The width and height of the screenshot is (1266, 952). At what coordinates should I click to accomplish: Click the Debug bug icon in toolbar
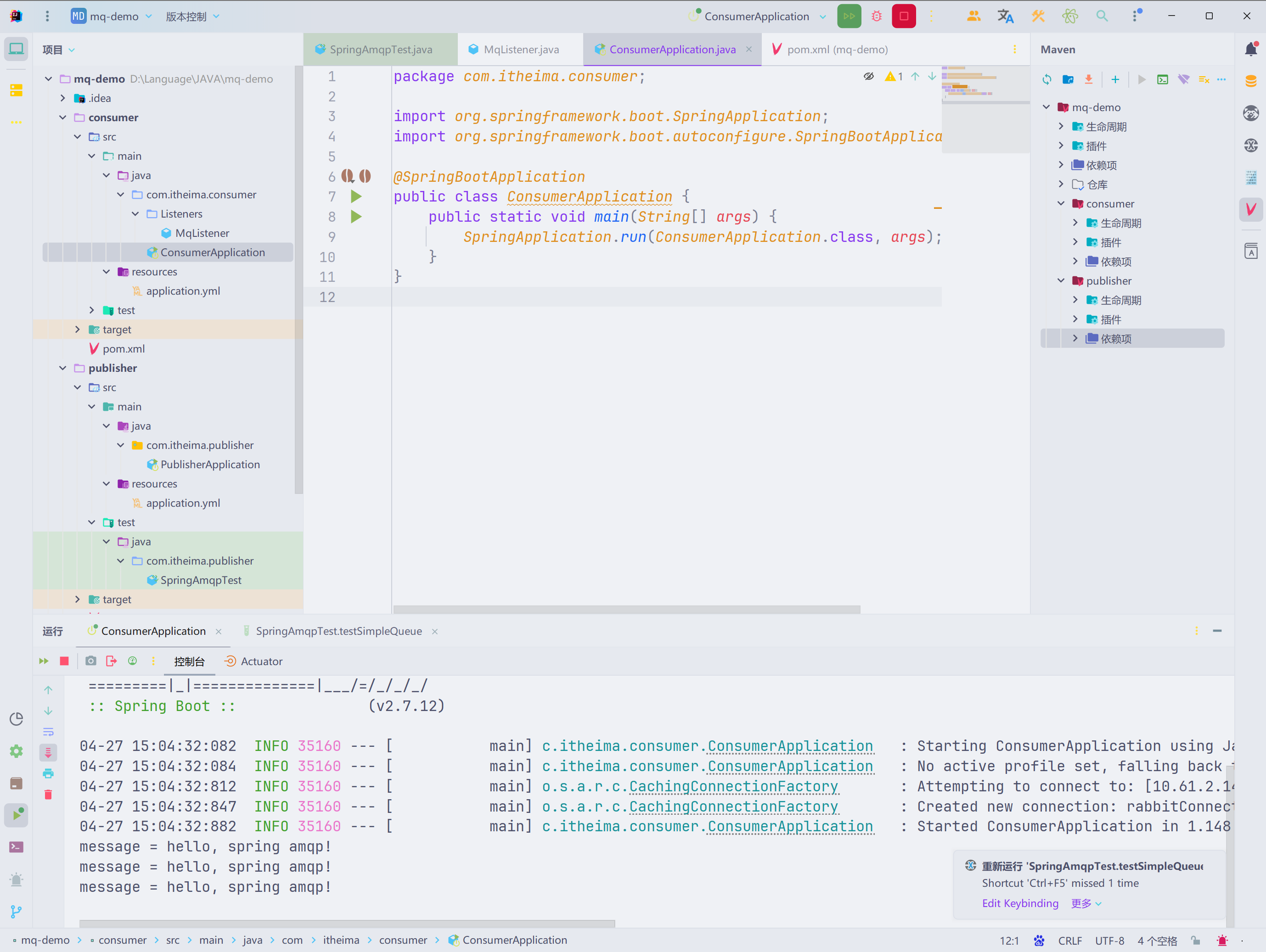pyautogui.click(x=876, y=16)
